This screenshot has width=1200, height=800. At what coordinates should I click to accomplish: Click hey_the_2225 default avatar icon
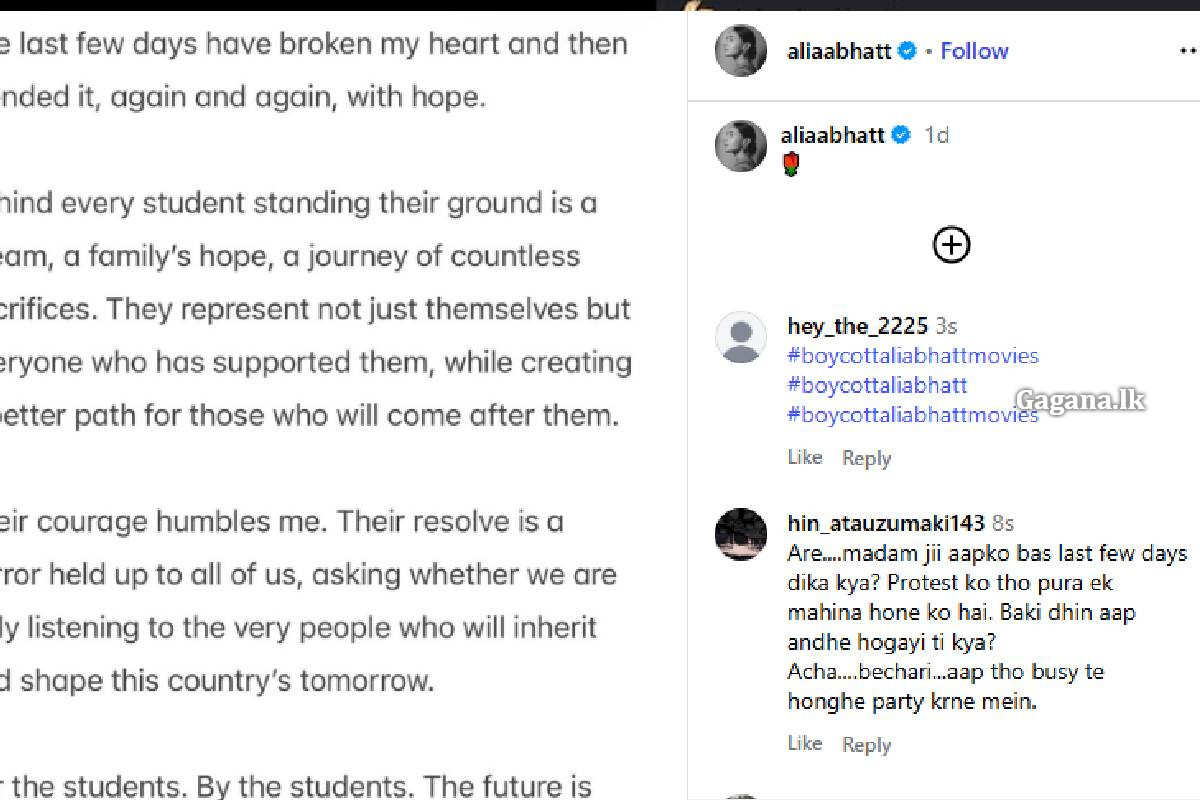[741, 337]
